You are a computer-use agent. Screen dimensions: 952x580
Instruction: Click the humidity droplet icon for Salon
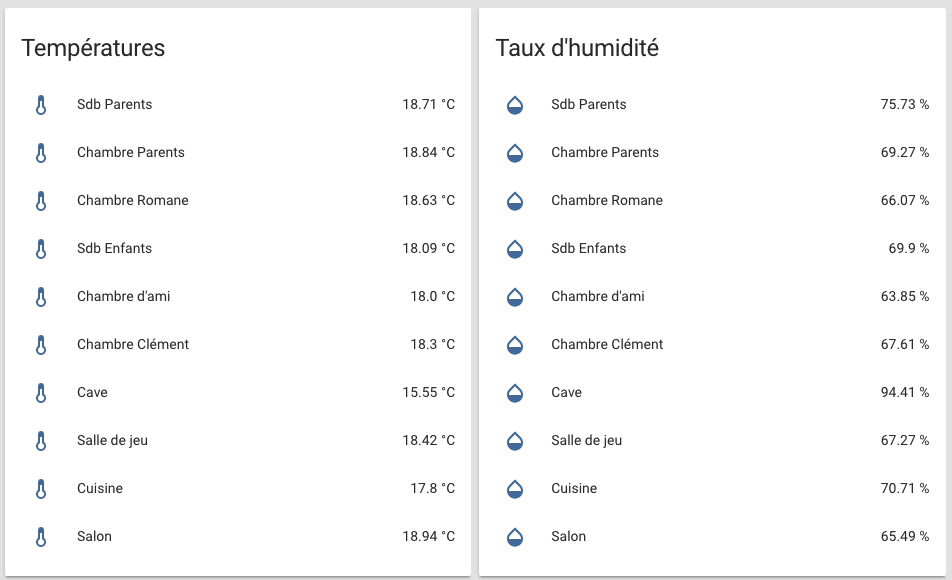tap(515, 537)
